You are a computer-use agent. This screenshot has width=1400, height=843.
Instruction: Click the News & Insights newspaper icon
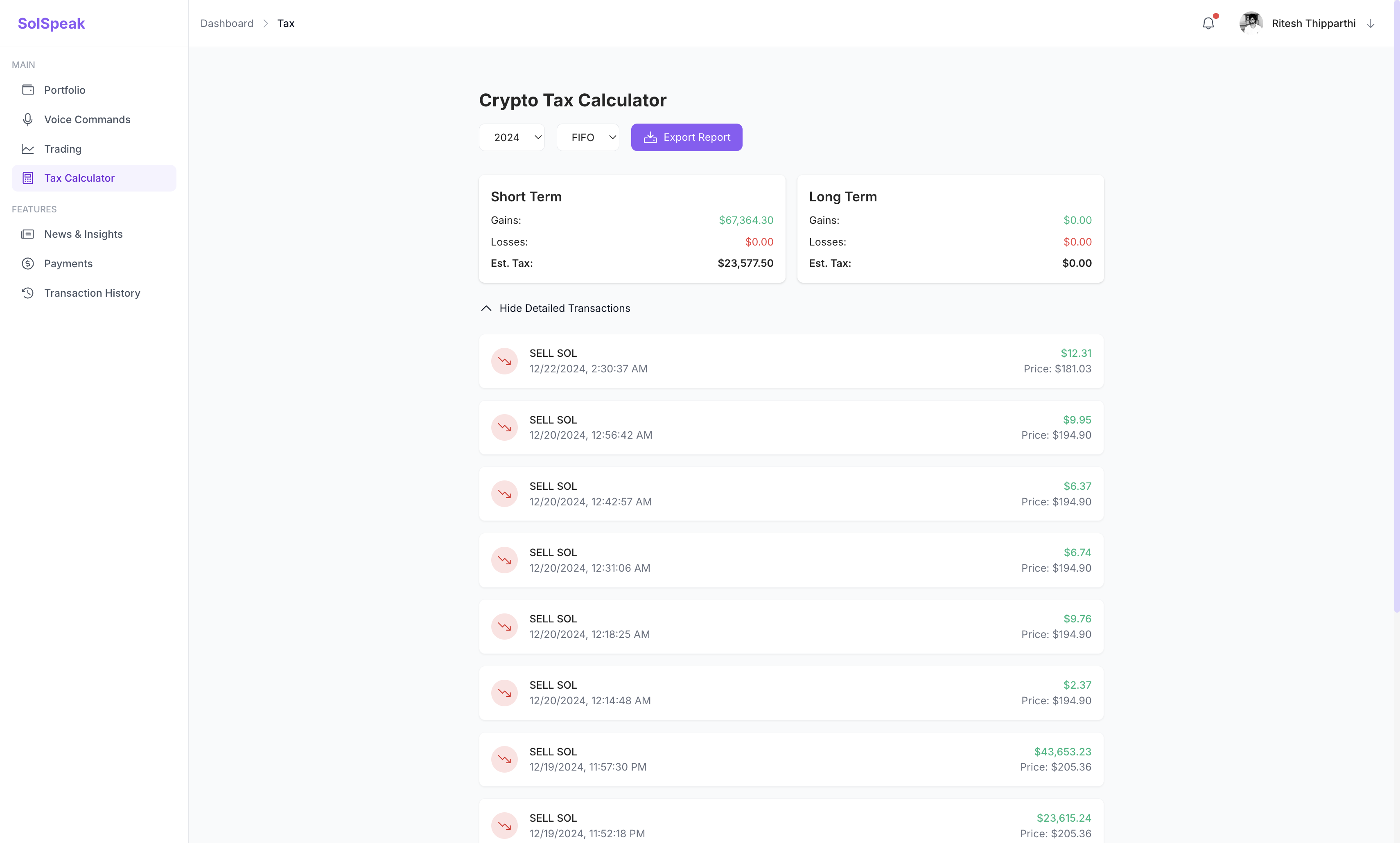pos(28,234)
